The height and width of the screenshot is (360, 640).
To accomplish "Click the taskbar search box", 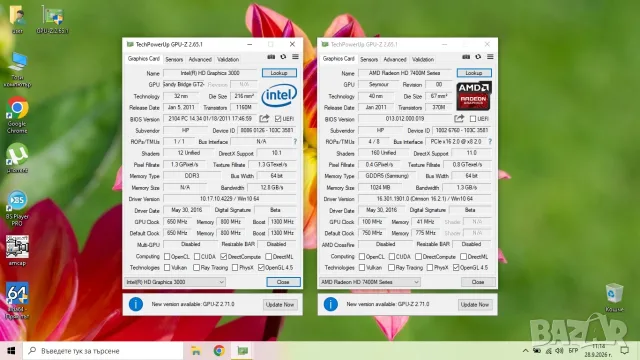I will pyautogui.click(x=103, y=351).
